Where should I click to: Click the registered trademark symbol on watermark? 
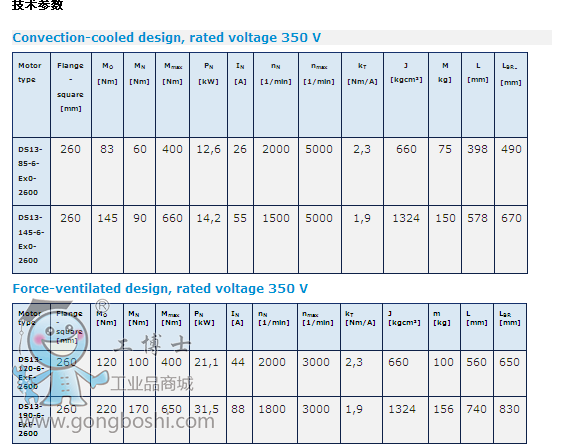(x=102, y=306)
